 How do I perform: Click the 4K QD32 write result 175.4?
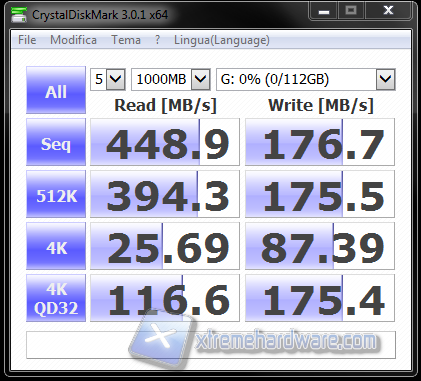click(x=320, y=298)
